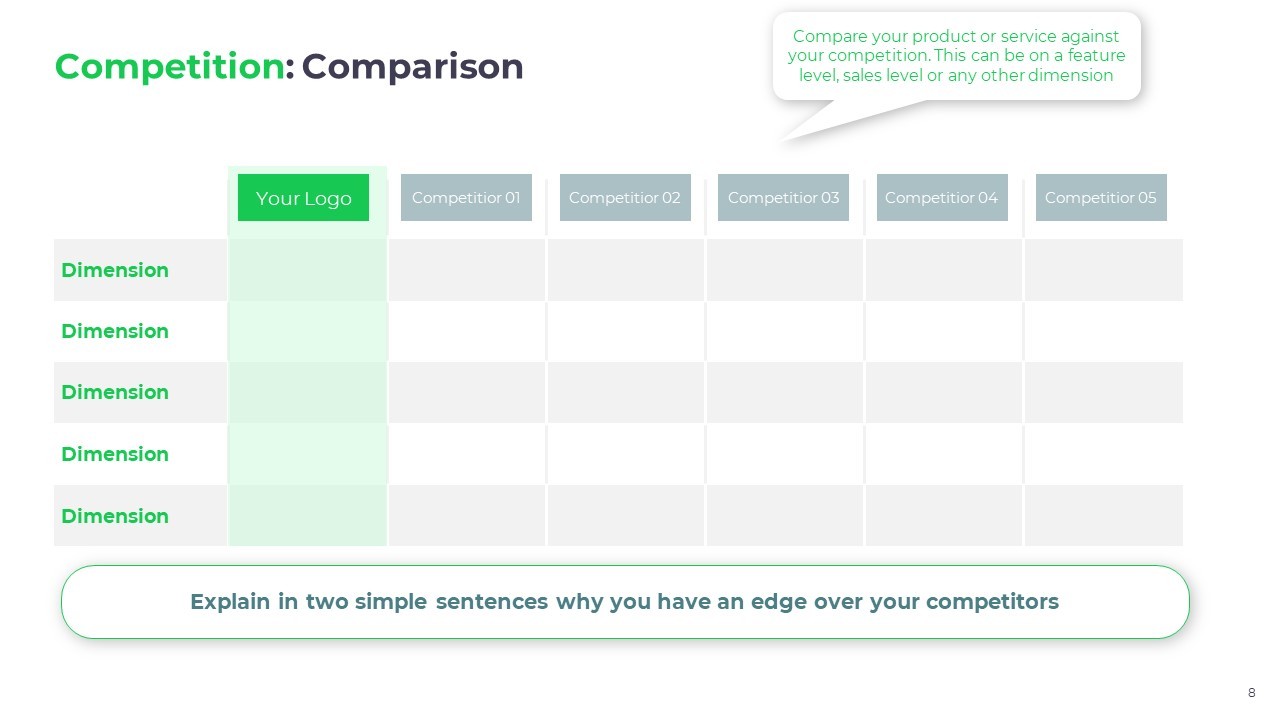Viewport: 1280px width, 720px height.
Task: Click the fifth Dimension row label
Action: click(x=115, y=516)
